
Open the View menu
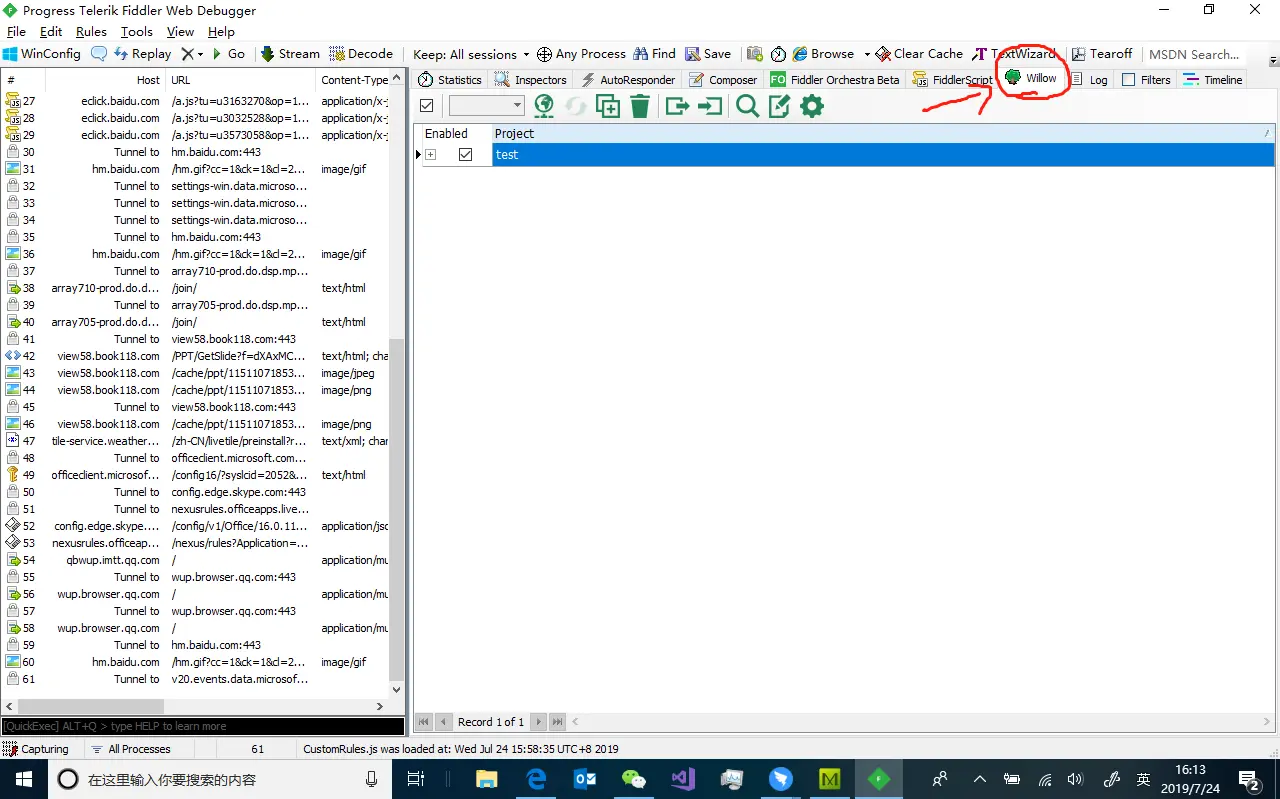tap(180, 32)
